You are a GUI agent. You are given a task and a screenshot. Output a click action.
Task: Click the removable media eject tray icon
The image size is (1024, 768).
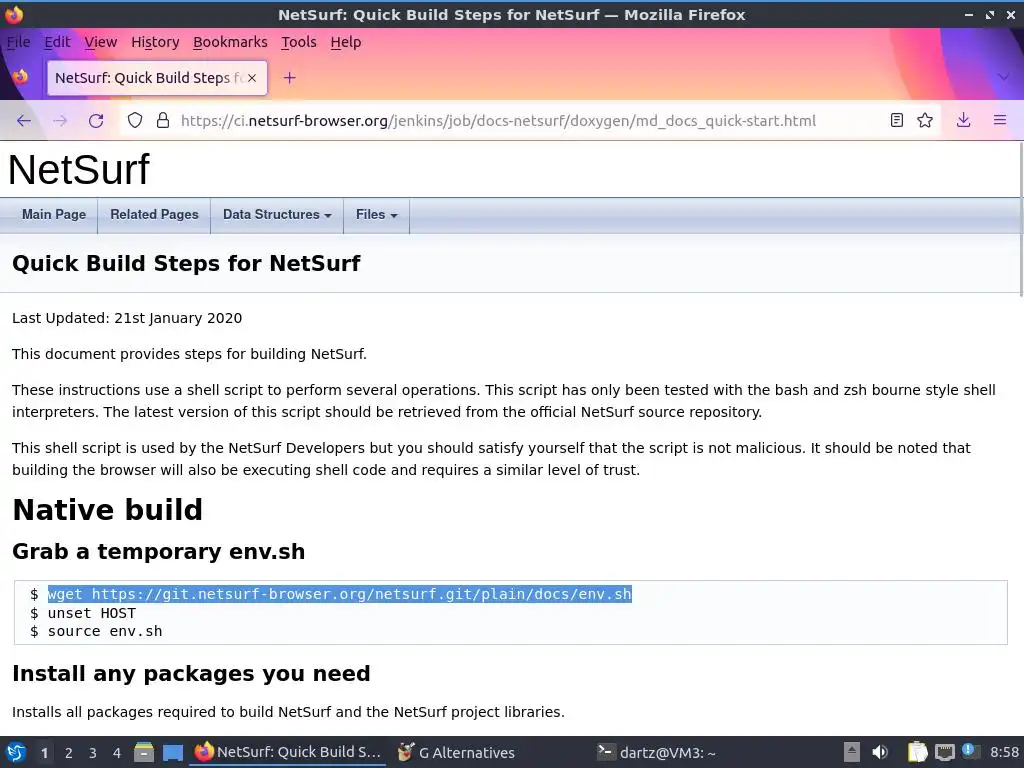pyautogui.click(x=852, y=752)
